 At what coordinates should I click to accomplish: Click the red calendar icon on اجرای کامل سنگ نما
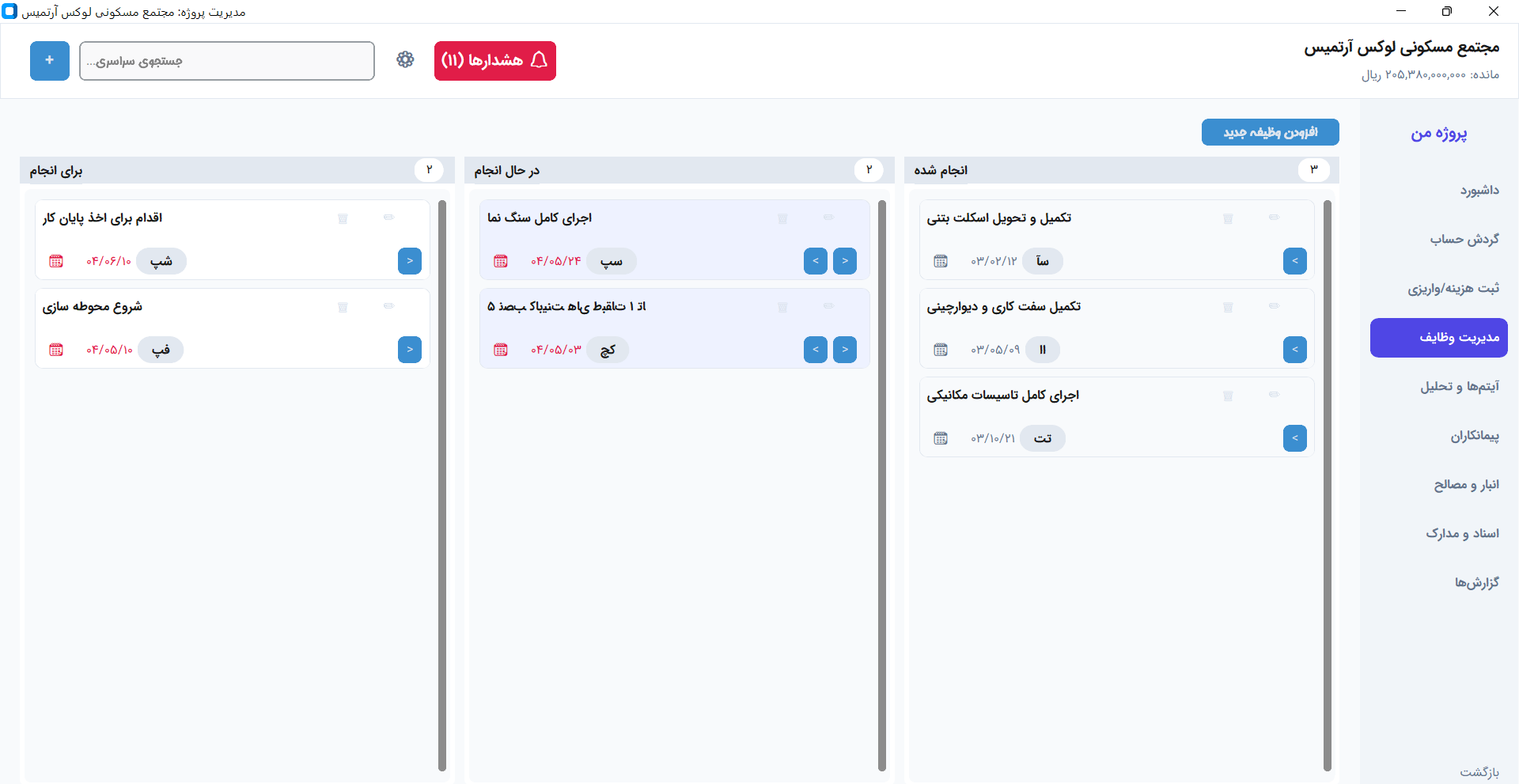coord(500,260)
